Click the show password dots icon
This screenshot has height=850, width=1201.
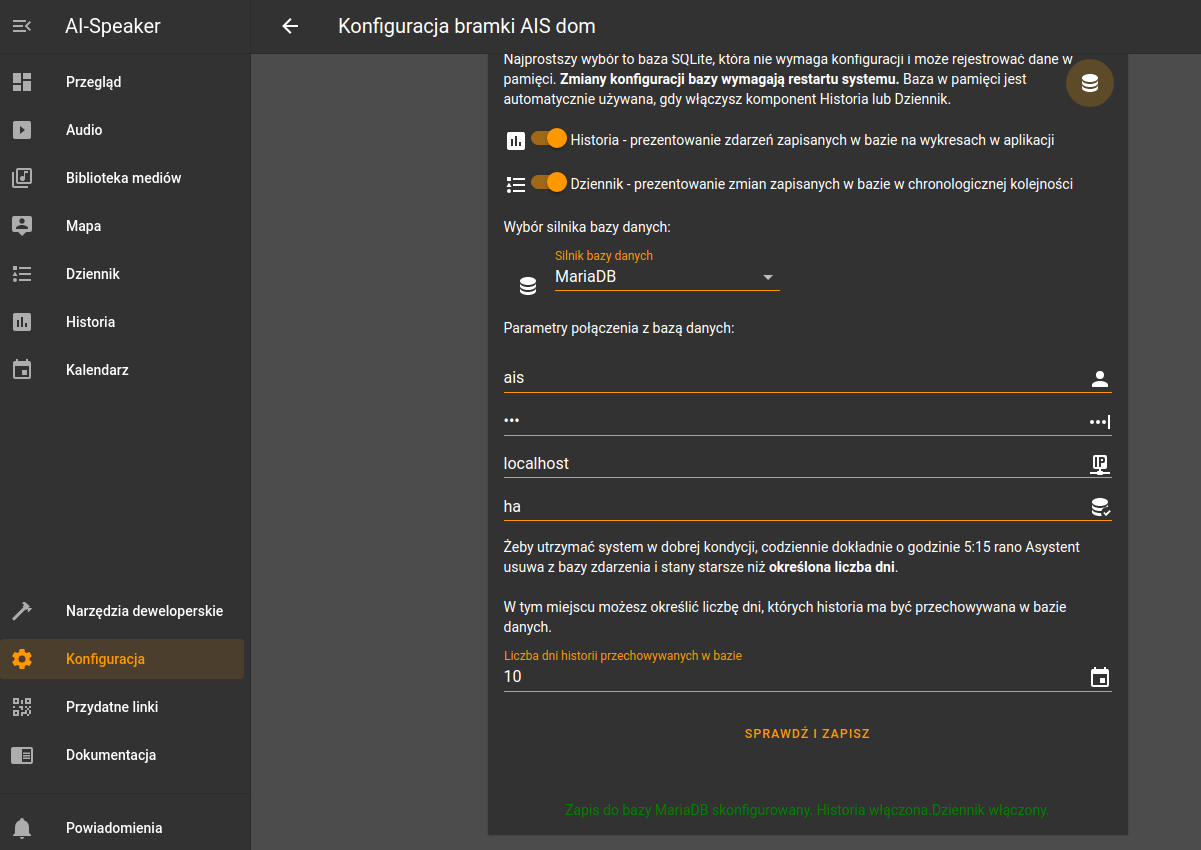1099,422
